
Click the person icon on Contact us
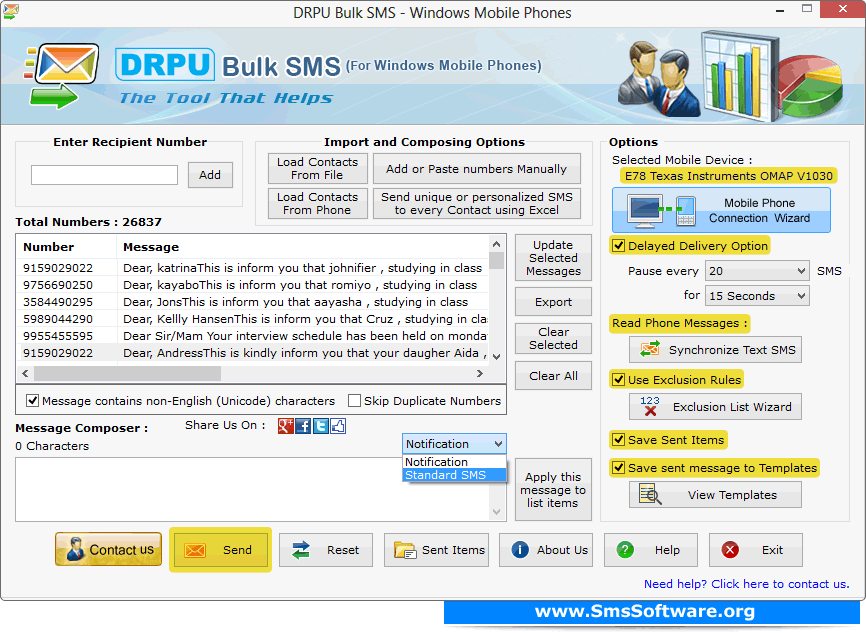tap(75, 550)
